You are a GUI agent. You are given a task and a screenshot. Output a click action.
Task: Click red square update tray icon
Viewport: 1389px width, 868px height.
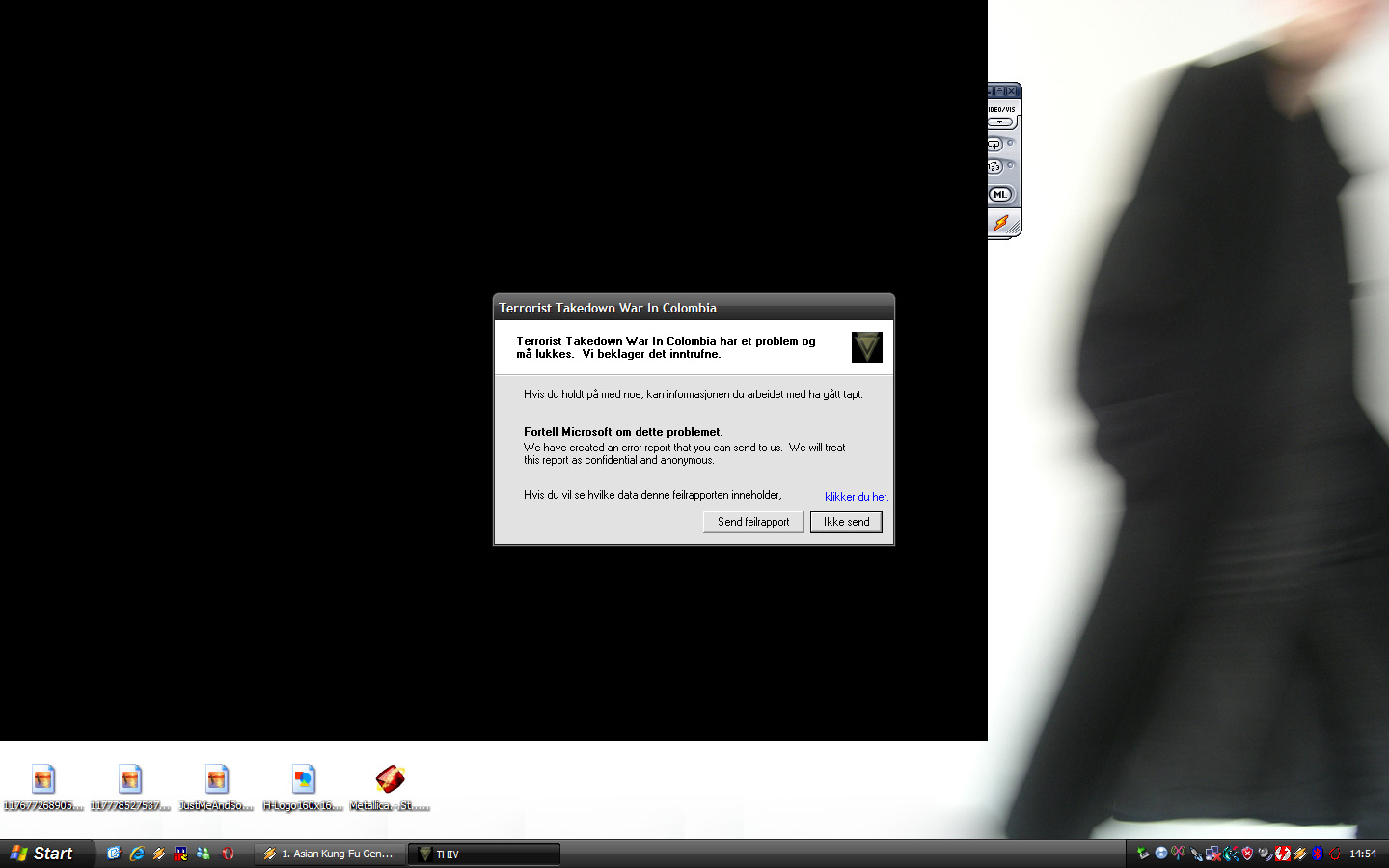1283,854
